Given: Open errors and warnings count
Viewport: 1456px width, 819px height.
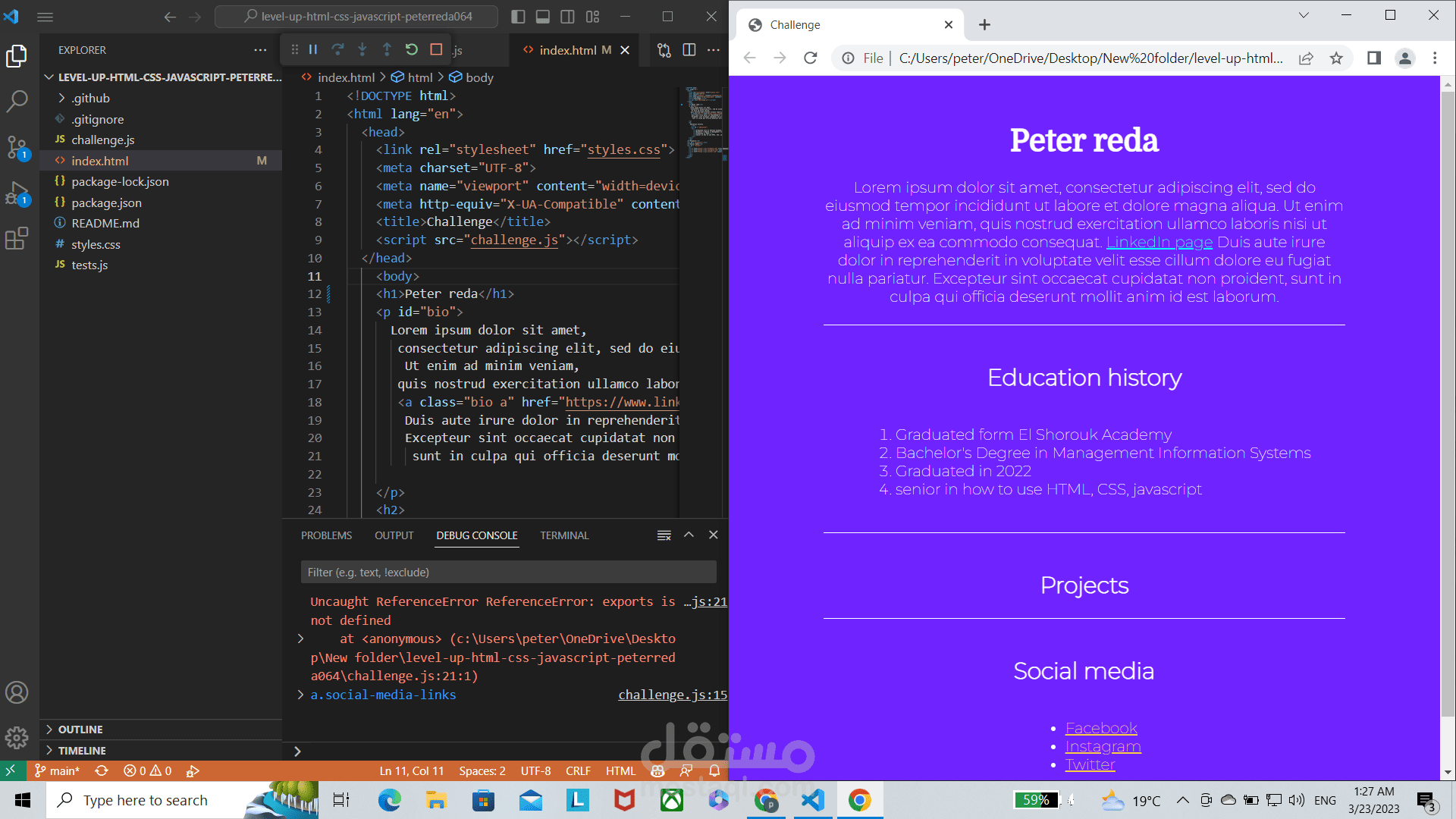Looking at the screenshot, I should pos(148,770).
